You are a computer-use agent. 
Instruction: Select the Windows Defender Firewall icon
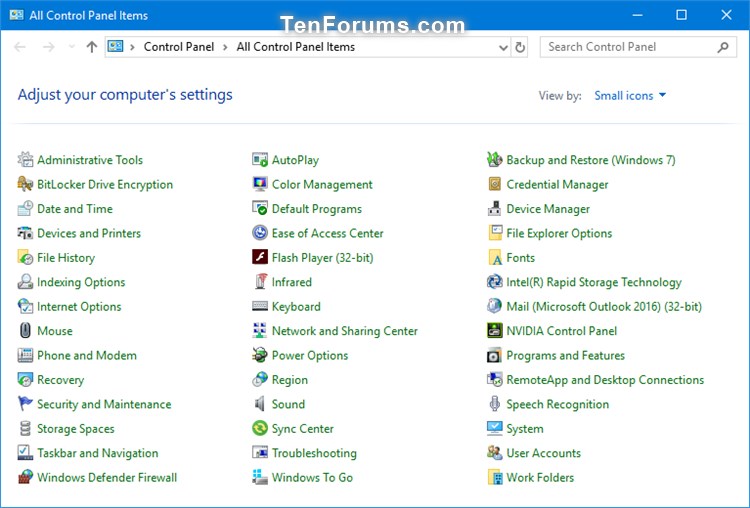point(26,478)
